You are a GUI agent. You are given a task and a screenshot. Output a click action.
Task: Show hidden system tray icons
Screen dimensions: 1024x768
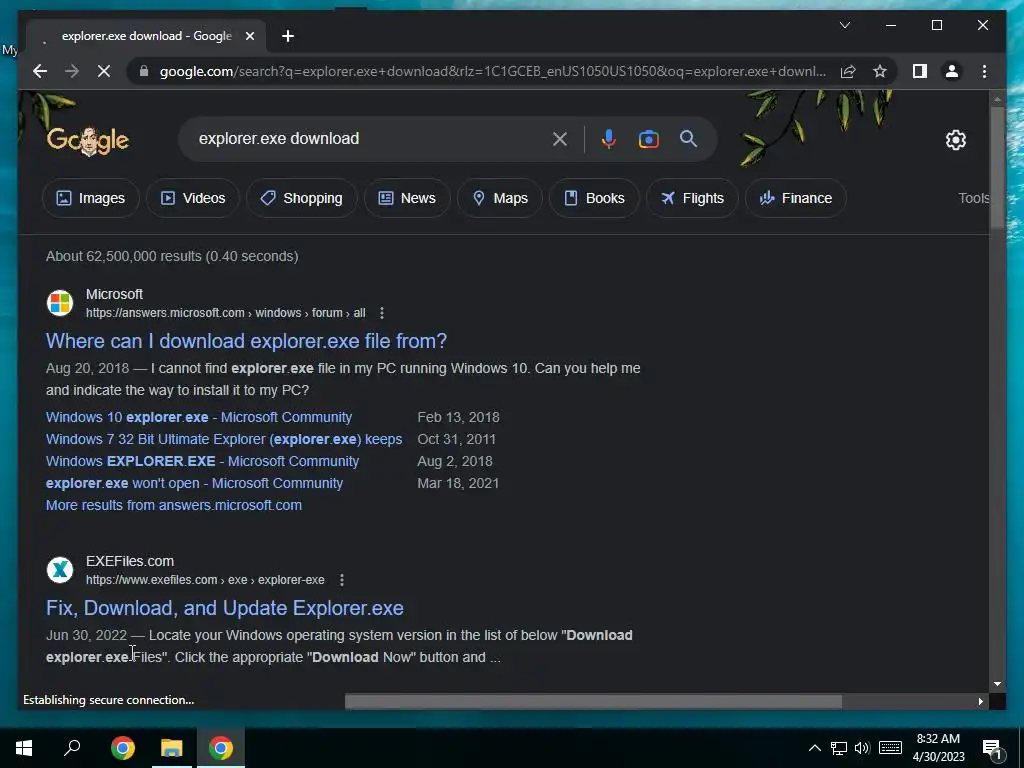pyautogui.click(x=814, y=748)
